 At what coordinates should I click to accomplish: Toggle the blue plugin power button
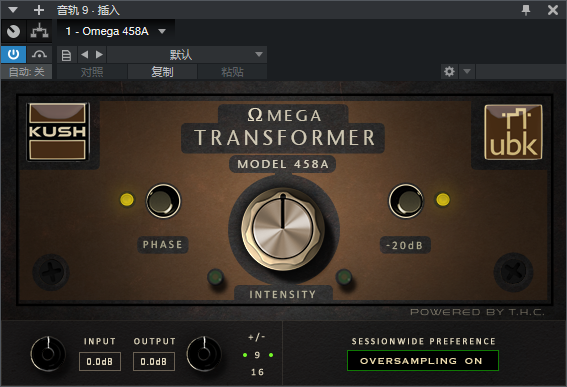(x=13, y=55)
